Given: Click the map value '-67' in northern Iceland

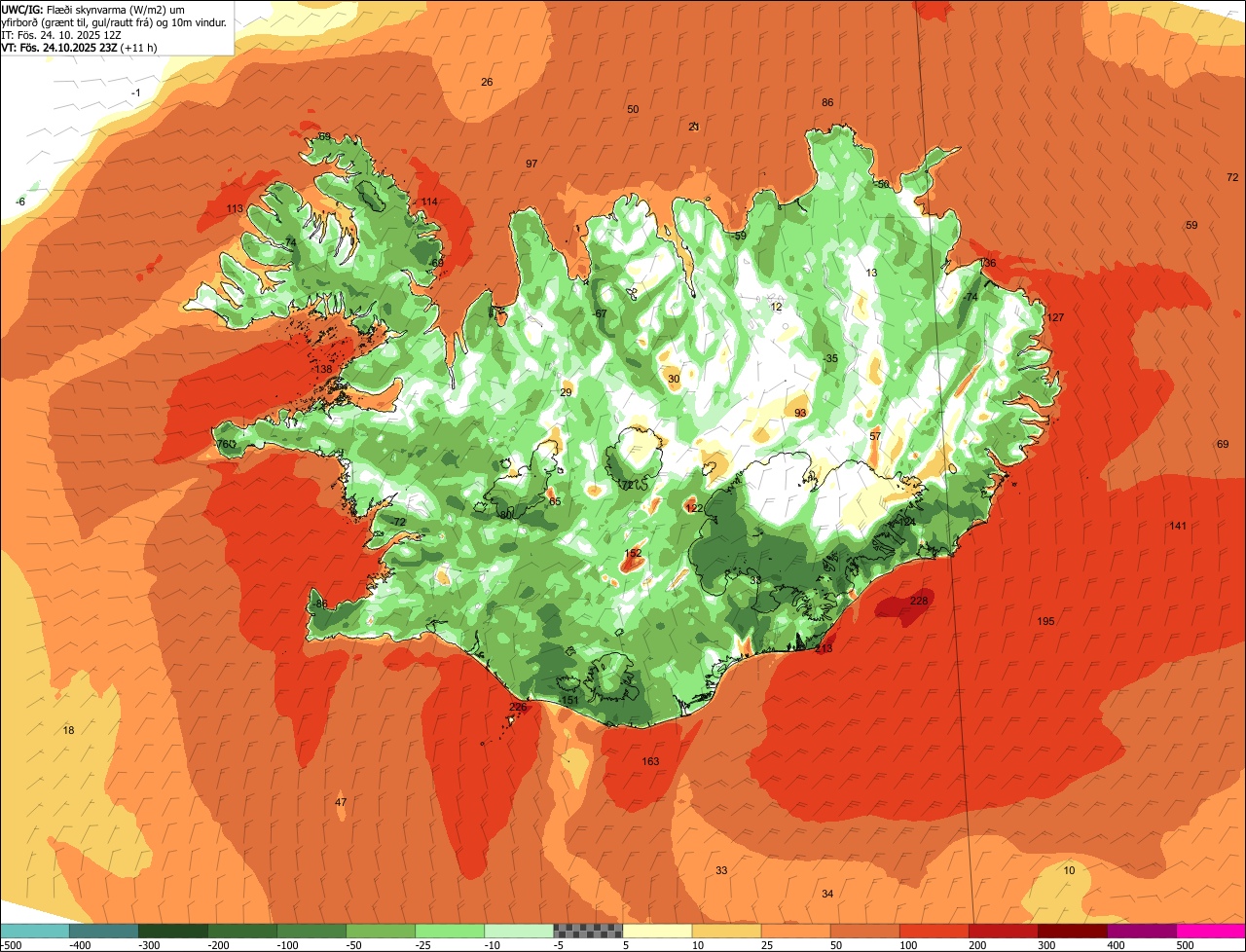Looking at the screenshot, I should [x=600, y=313].
